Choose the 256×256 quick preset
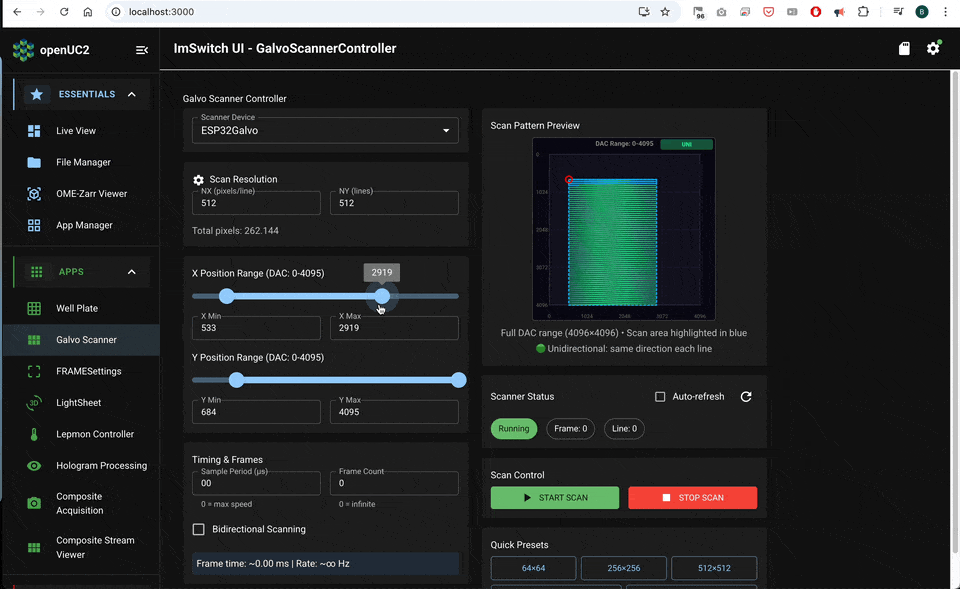This screenshot has width=960, height=589. [623, 568]
